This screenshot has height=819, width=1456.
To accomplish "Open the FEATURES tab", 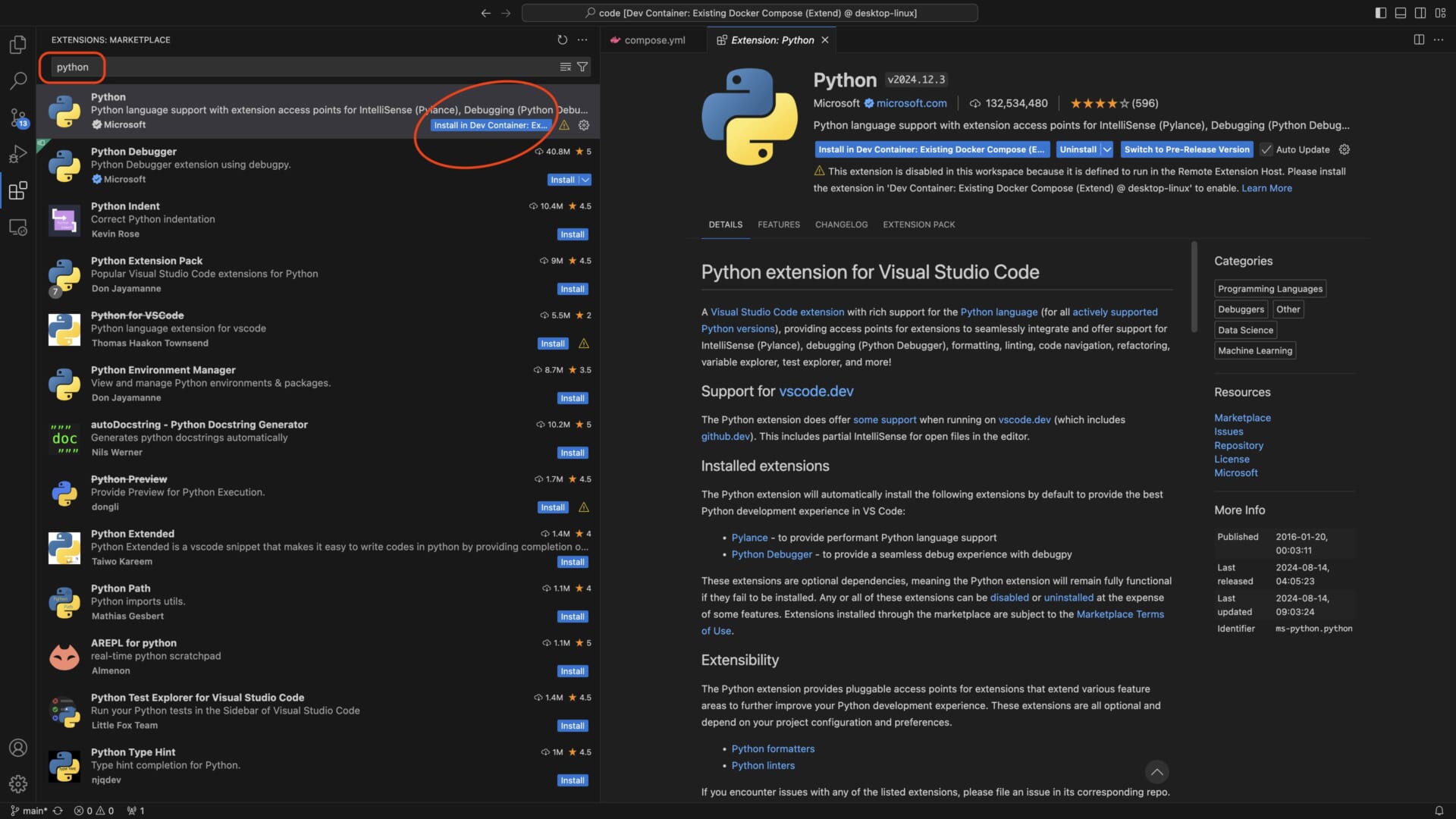I will pos(779,224).
